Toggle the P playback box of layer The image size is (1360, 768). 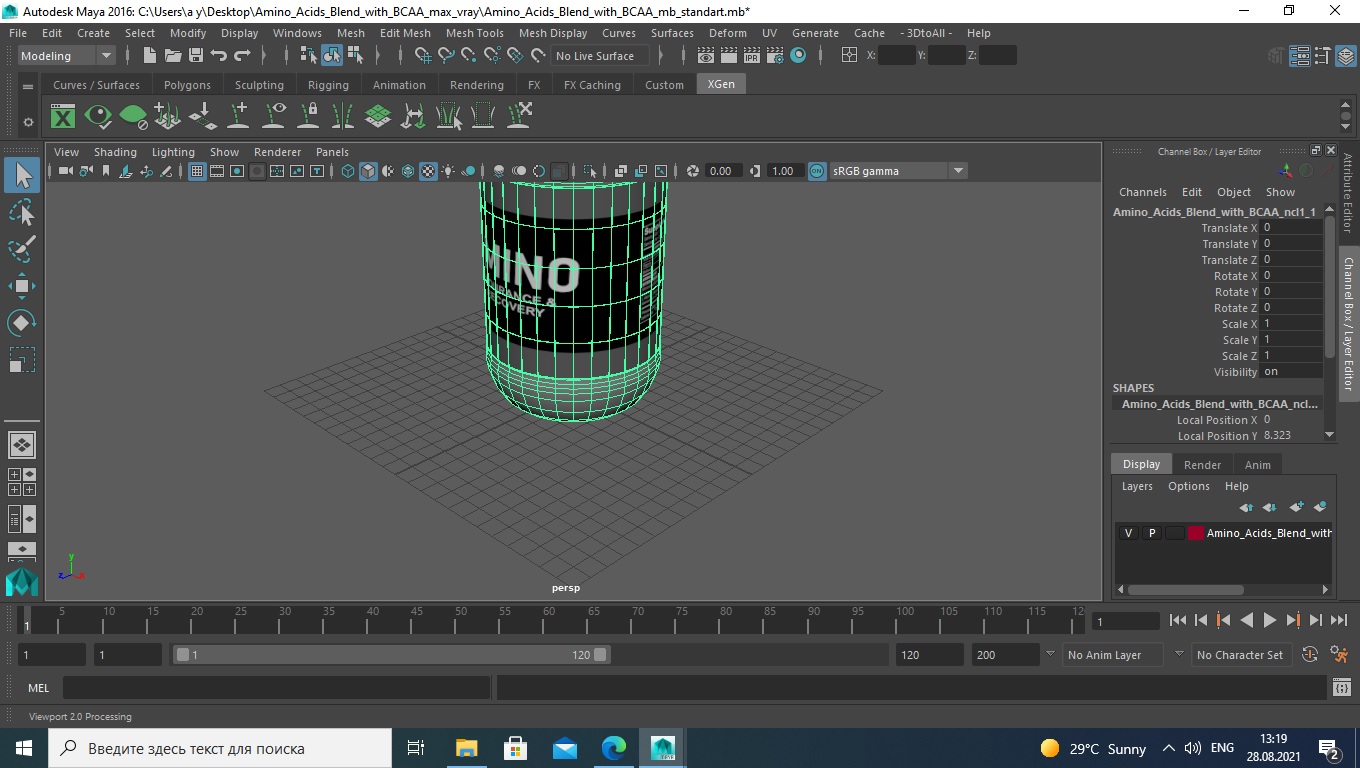tap(1151, 533)
